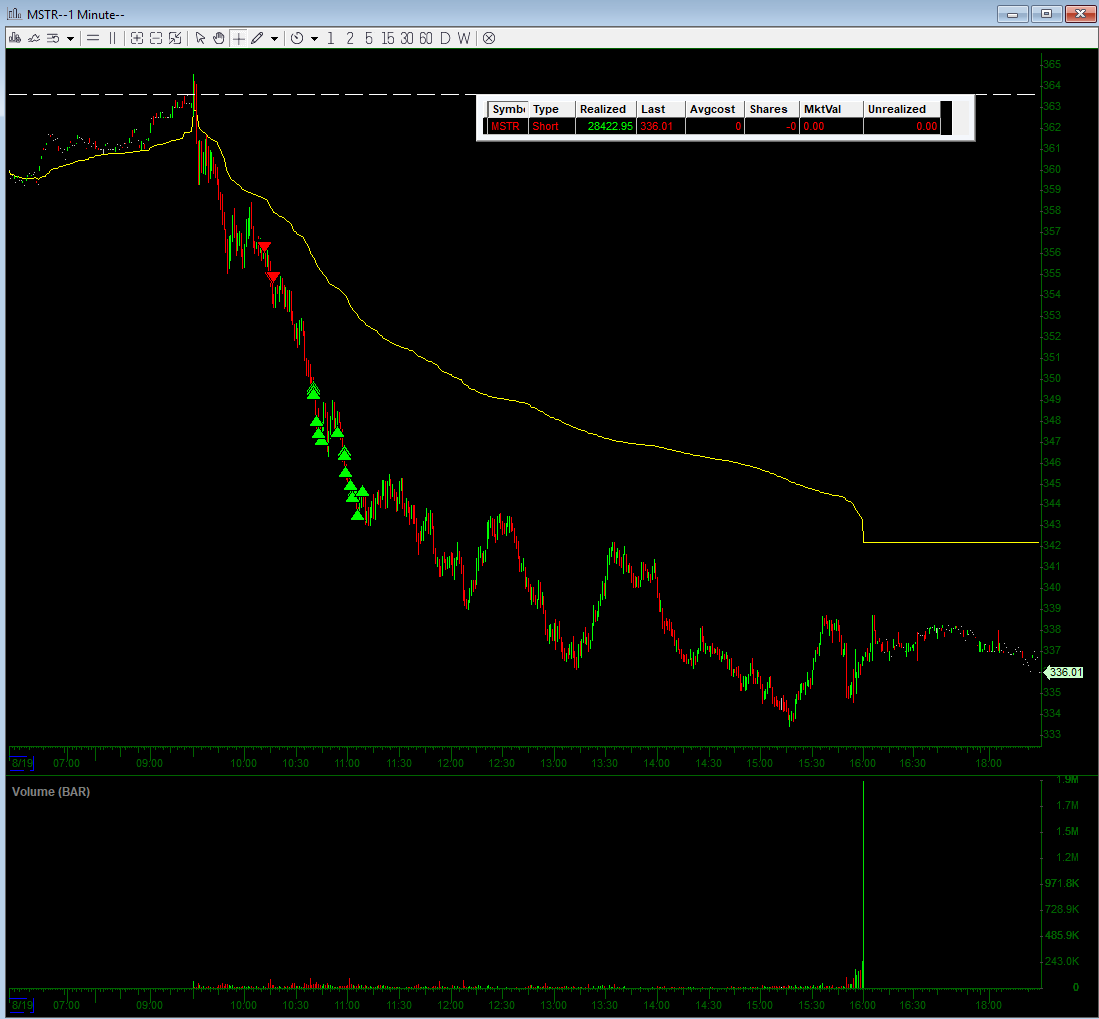Switch to the 60 minute interval

425,39
